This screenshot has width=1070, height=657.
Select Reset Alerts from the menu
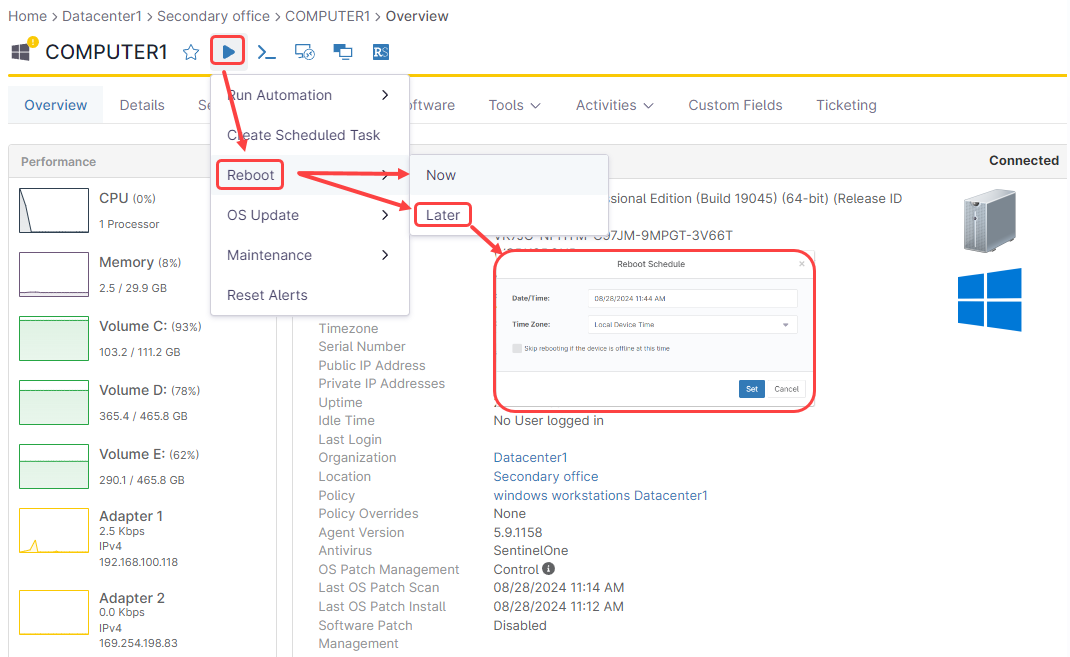click(x=267, y=295)
